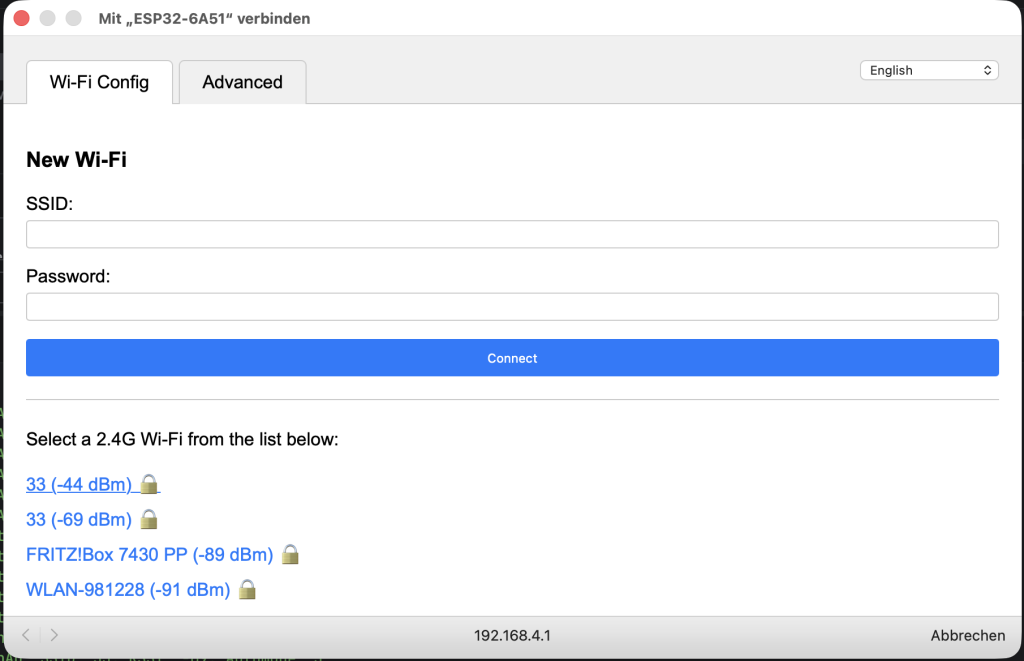Click lock icon beside 33 (-44 dBm)
This screenshot has width=1024, height=661.
click(149, 484)
